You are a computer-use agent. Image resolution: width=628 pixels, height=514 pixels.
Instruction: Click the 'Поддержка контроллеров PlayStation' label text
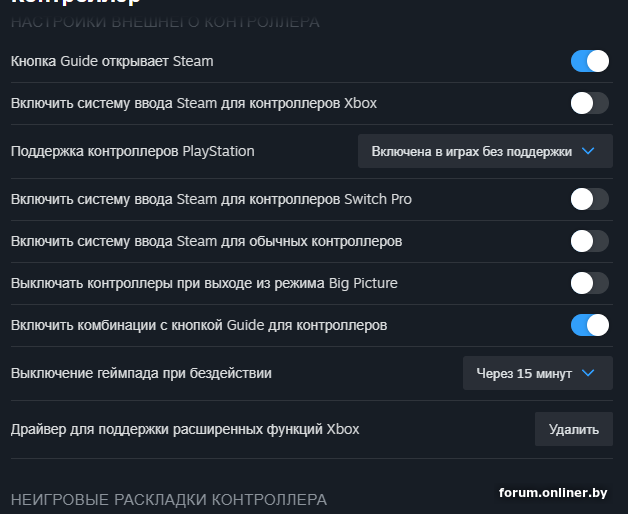[132, 151]
